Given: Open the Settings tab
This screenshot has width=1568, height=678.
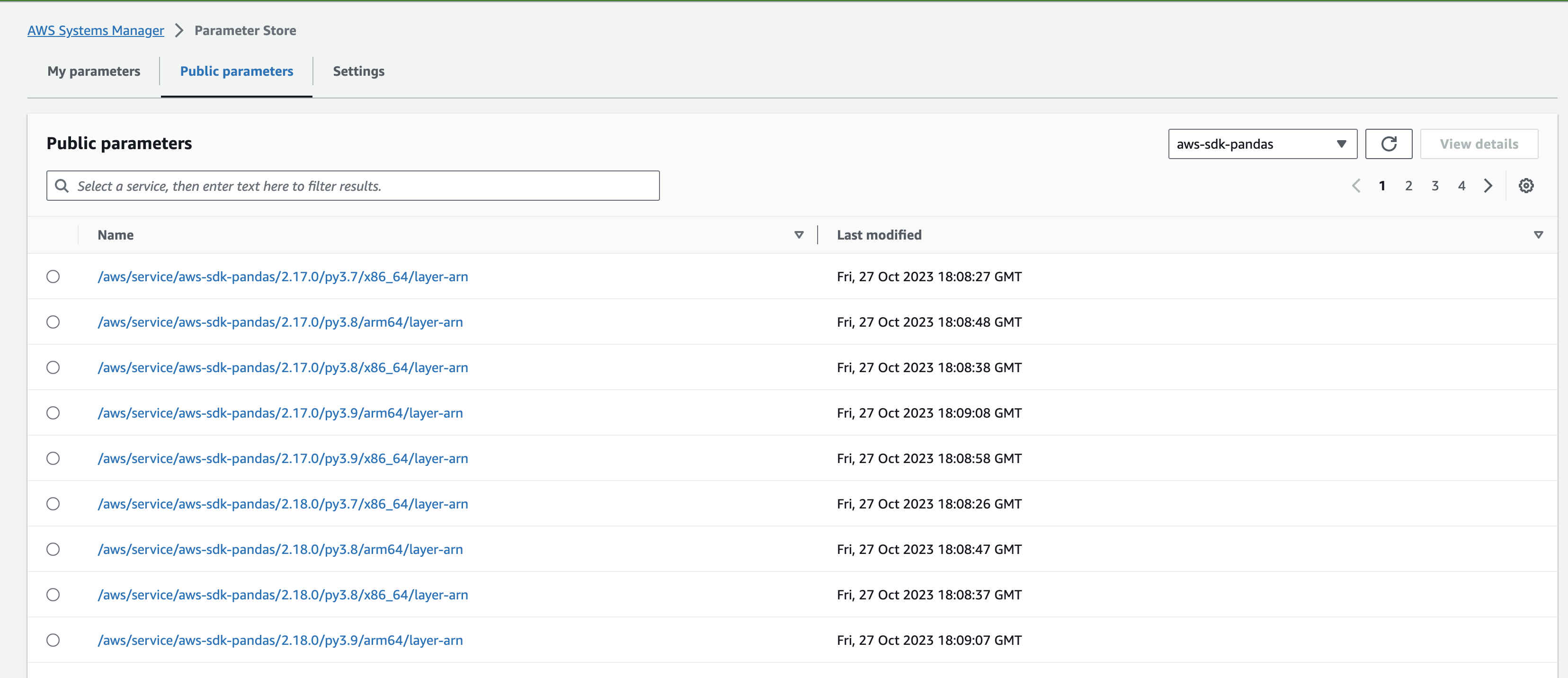Looking at the screenshot, I should [358, 71].
